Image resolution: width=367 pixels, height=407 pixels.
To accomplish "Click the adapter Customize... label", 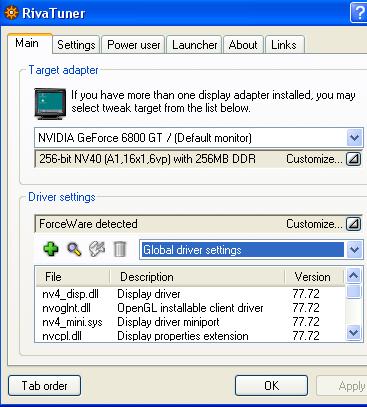I will pos(314,159).
